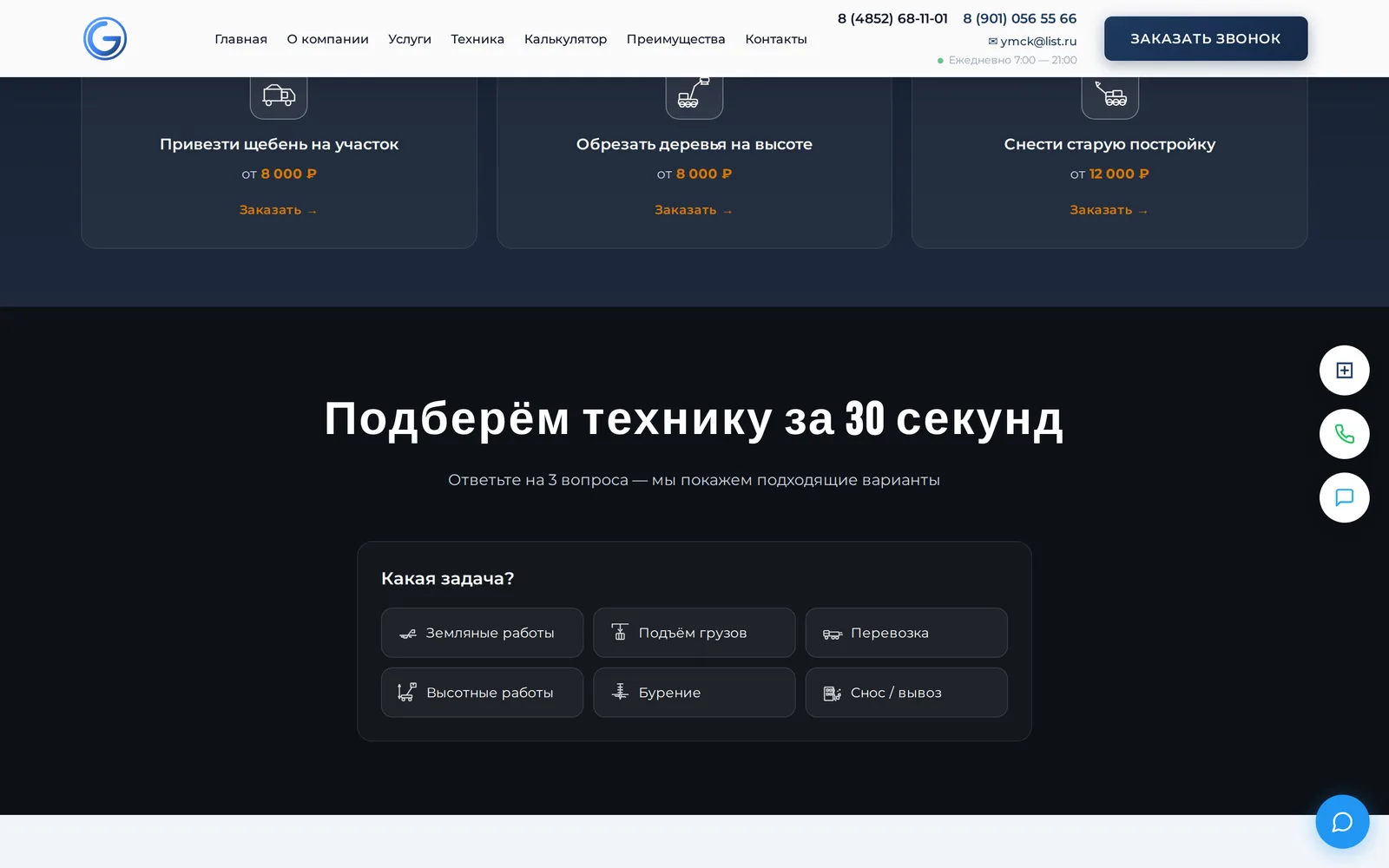Click the ymck@list.ru email link
Image resolution: width=1389 pixels, height=868 pixels.
click(x=1032, y=41)
